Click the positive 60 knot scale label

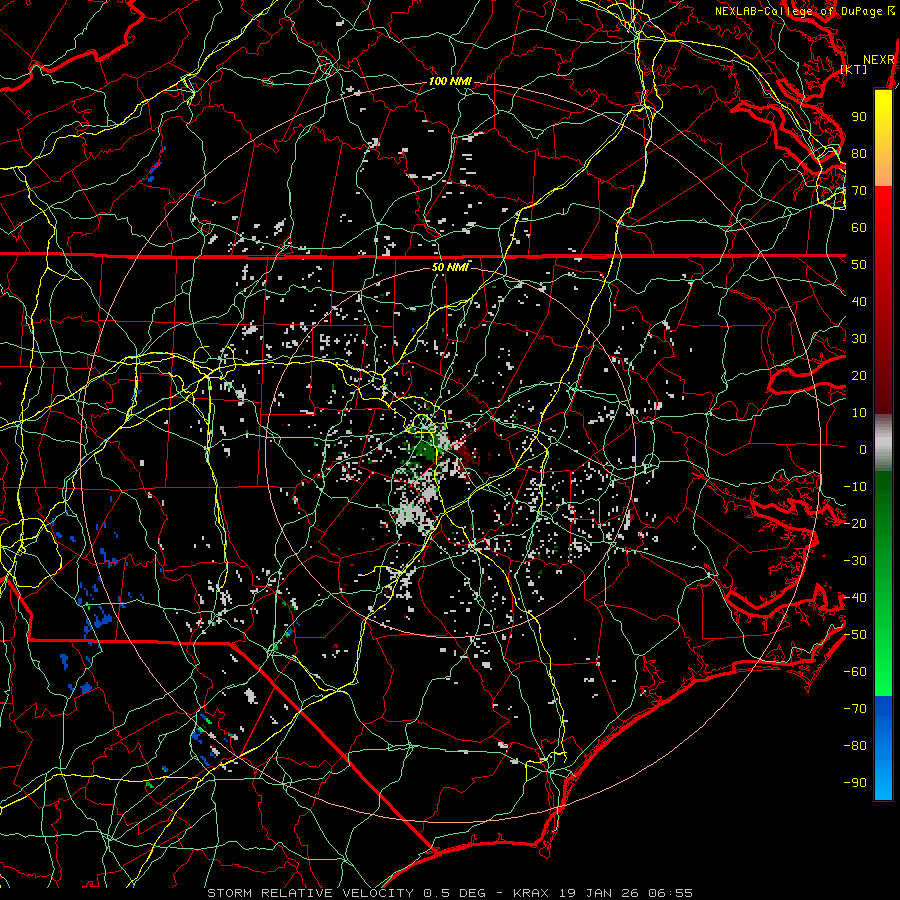(859, 228)
